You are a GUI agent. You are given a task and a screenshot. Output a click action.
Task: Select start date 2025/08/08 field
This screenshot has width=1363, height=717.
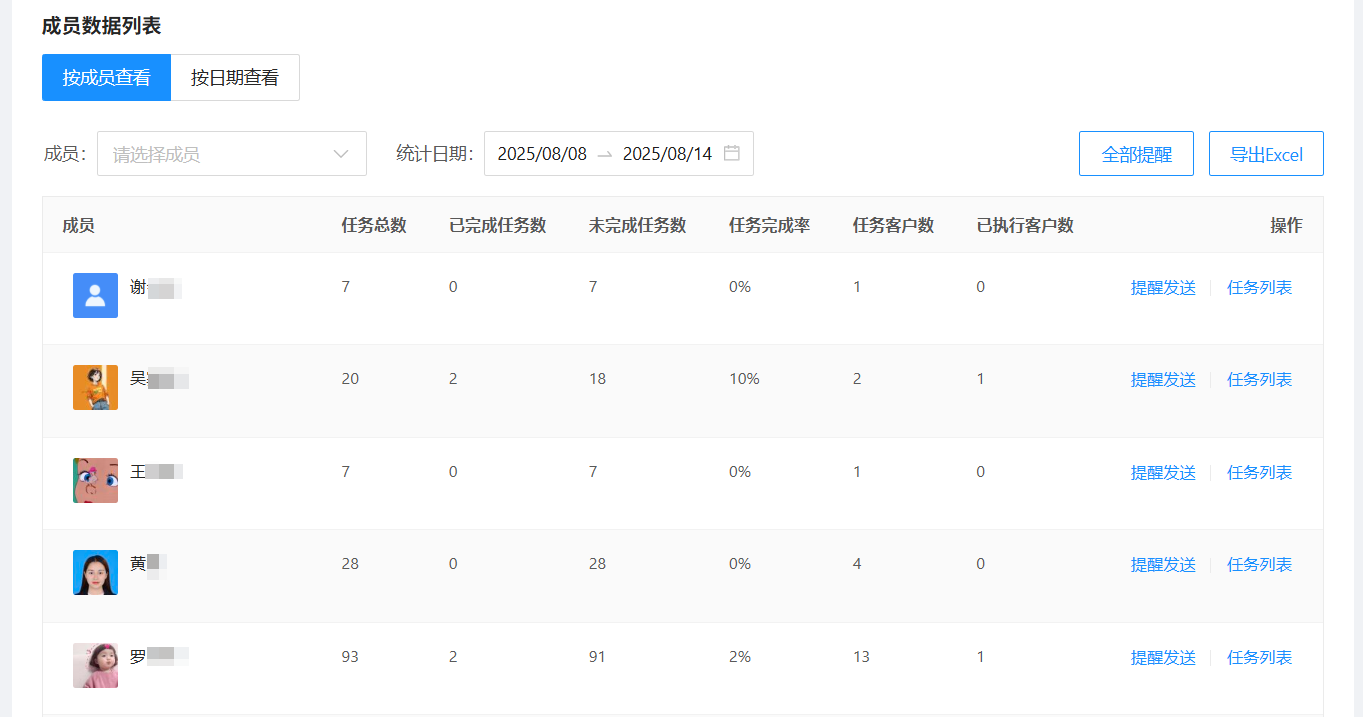(542, 154)
